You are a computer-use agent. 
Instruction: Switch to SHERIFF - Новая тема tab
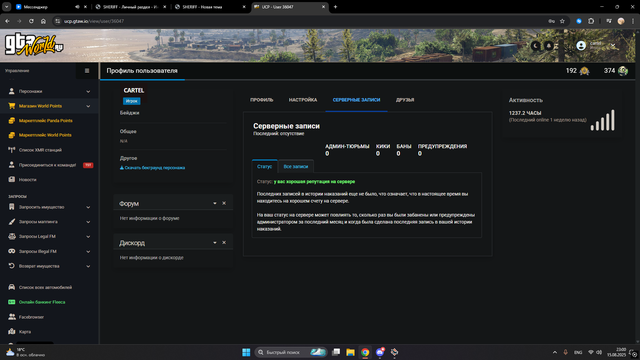click(210, 7)
